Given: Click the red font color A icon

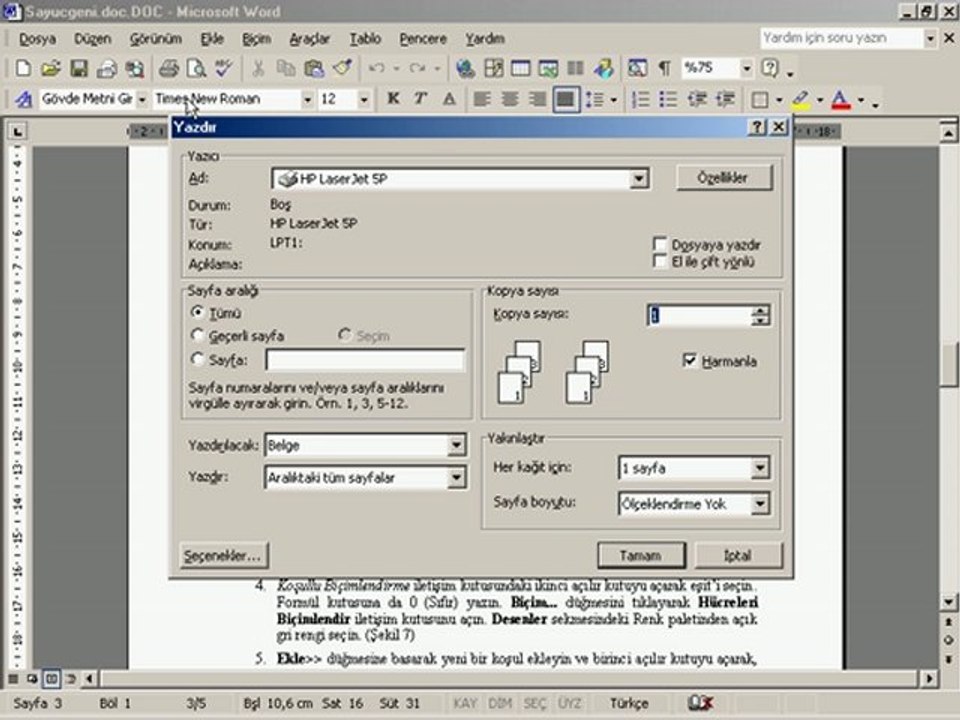Looking at the screenshot, I should [x=841, y=99].
